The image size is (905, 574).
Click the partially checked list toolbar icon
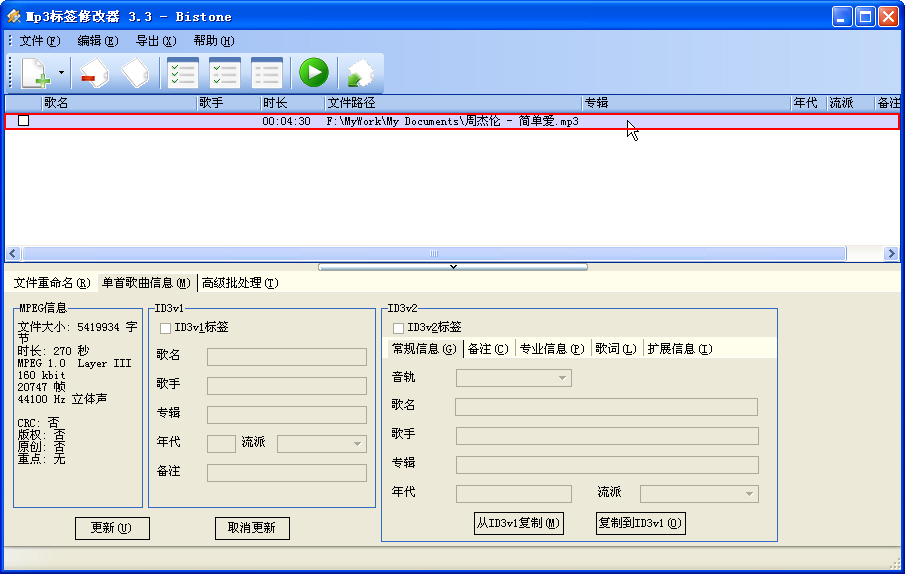224,73
